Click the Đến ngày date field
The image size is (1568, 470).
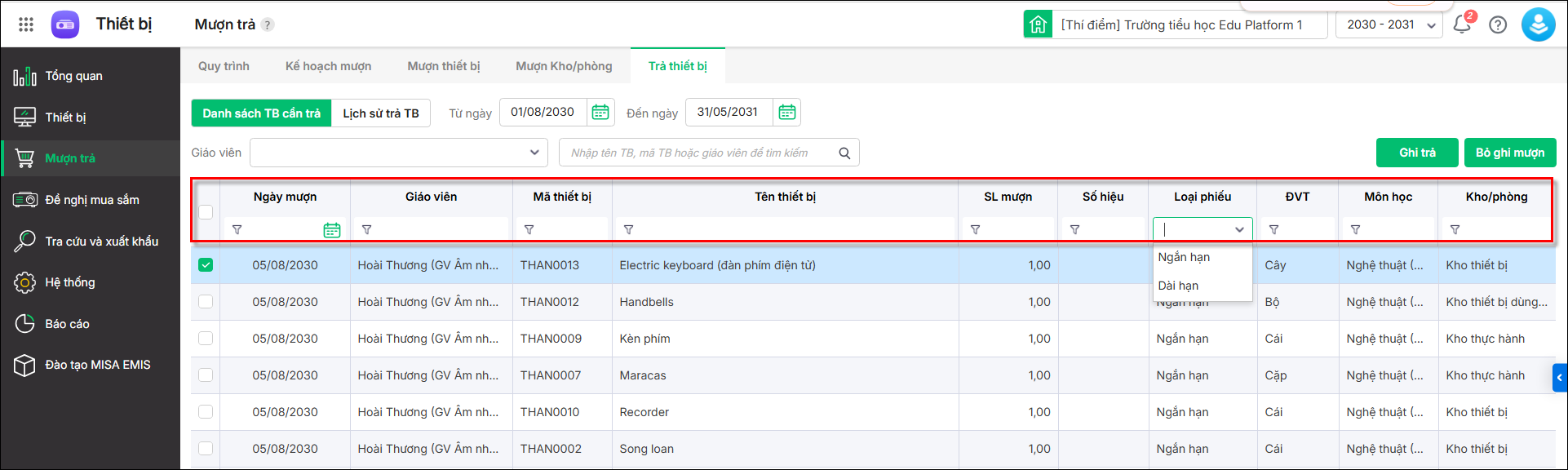[x=729, y=113]
